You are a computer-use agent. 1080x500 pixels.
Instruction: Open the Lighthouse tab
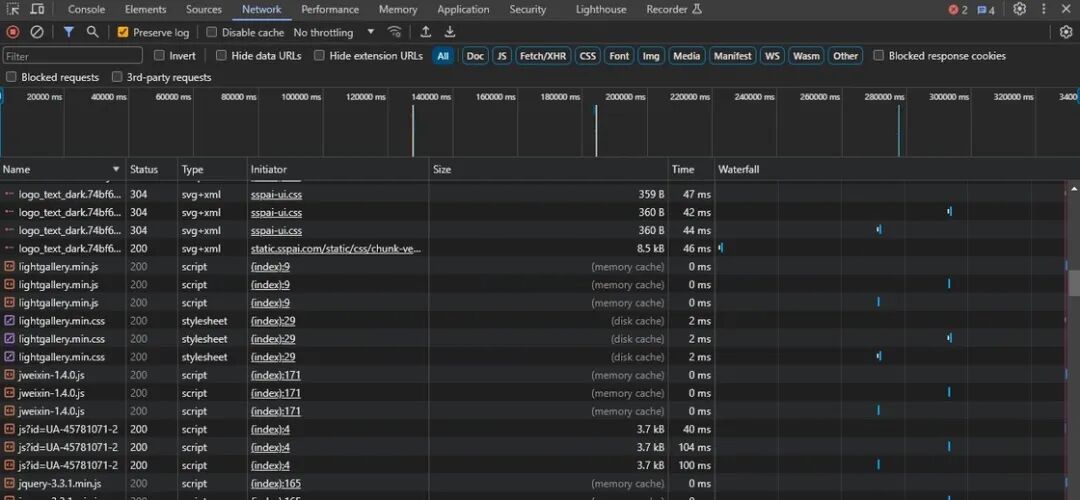pos(601,10)
